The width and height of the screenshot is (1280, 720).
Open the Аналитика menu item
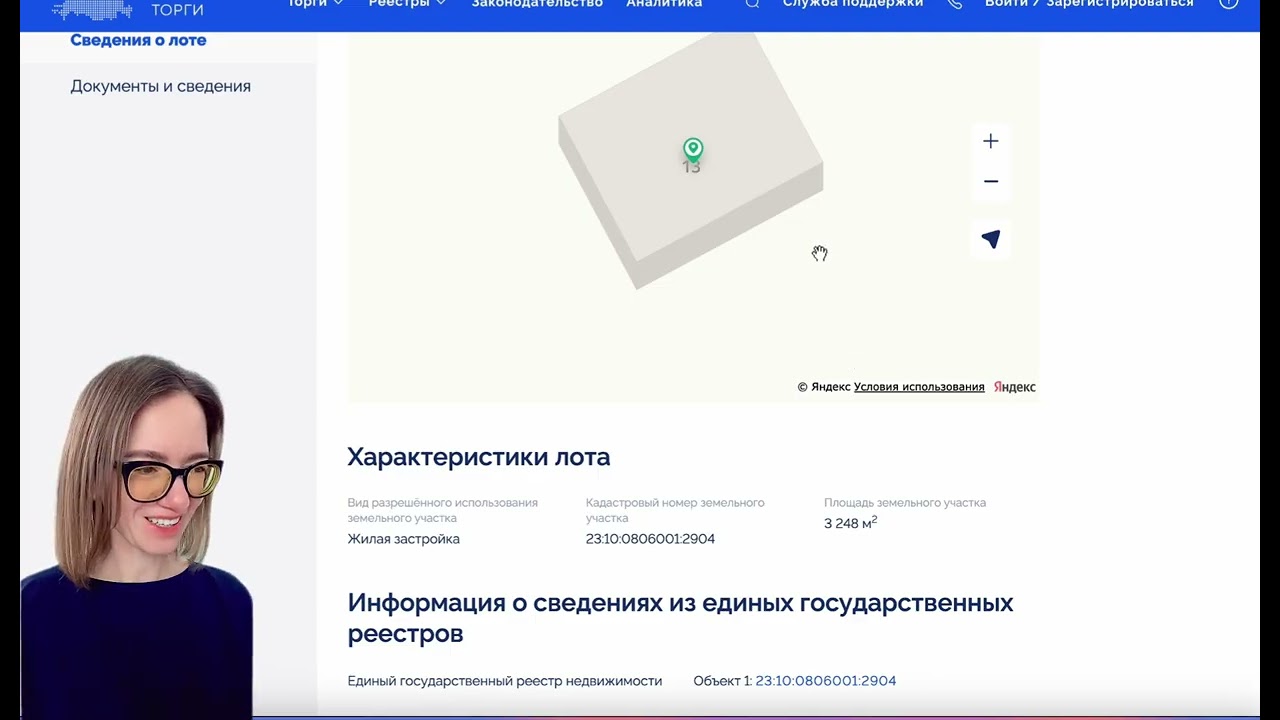tap(664, 4)
